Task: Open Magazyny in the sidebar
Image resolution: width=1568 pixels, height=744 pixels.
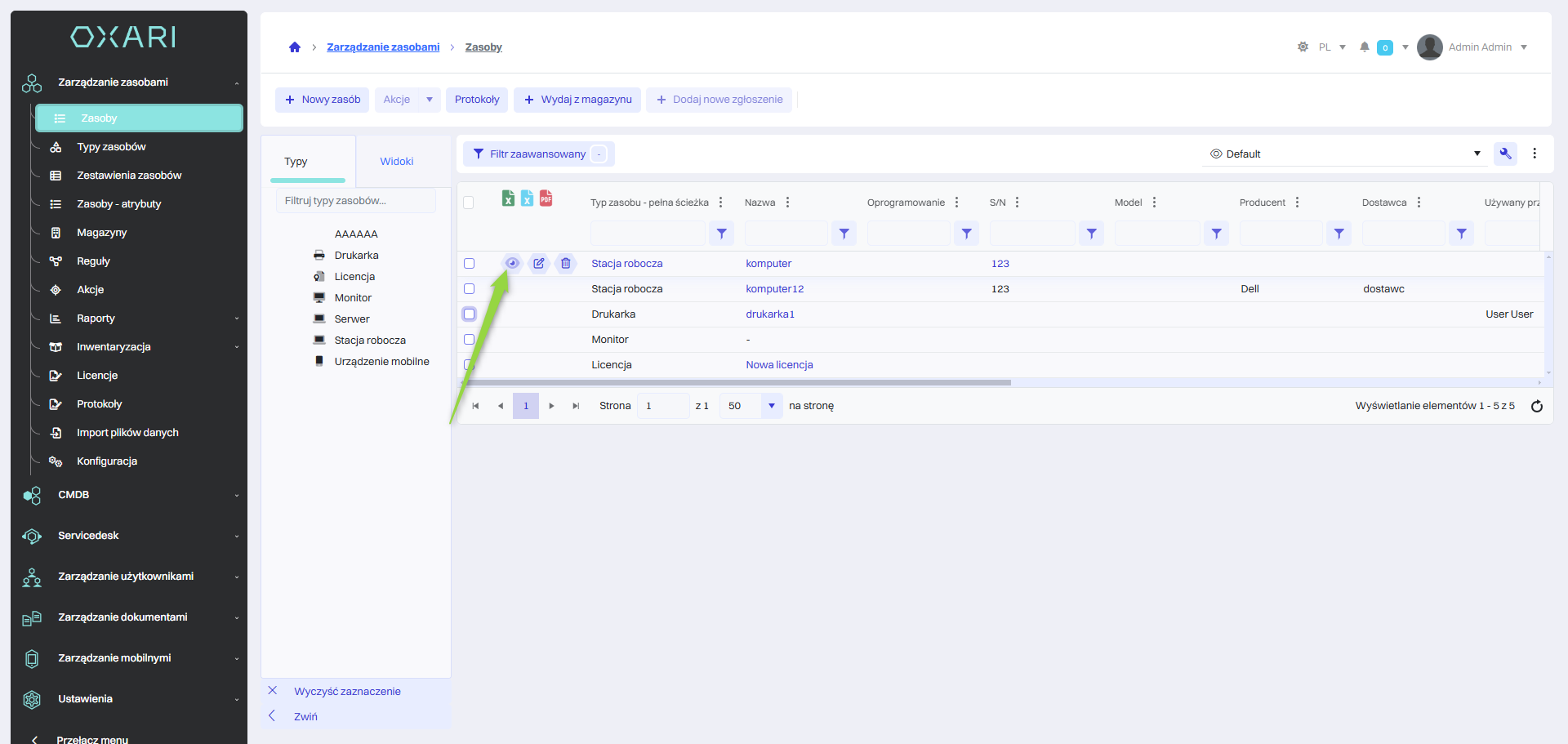Action: point(102,233)
